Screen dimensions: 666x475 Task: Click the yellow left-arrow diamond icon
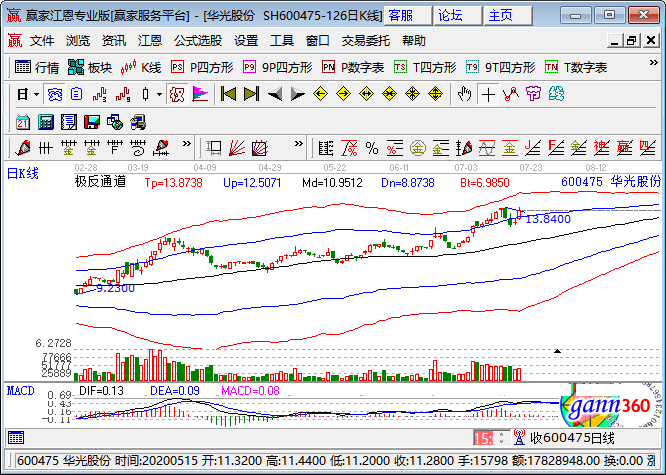point(320,94)
